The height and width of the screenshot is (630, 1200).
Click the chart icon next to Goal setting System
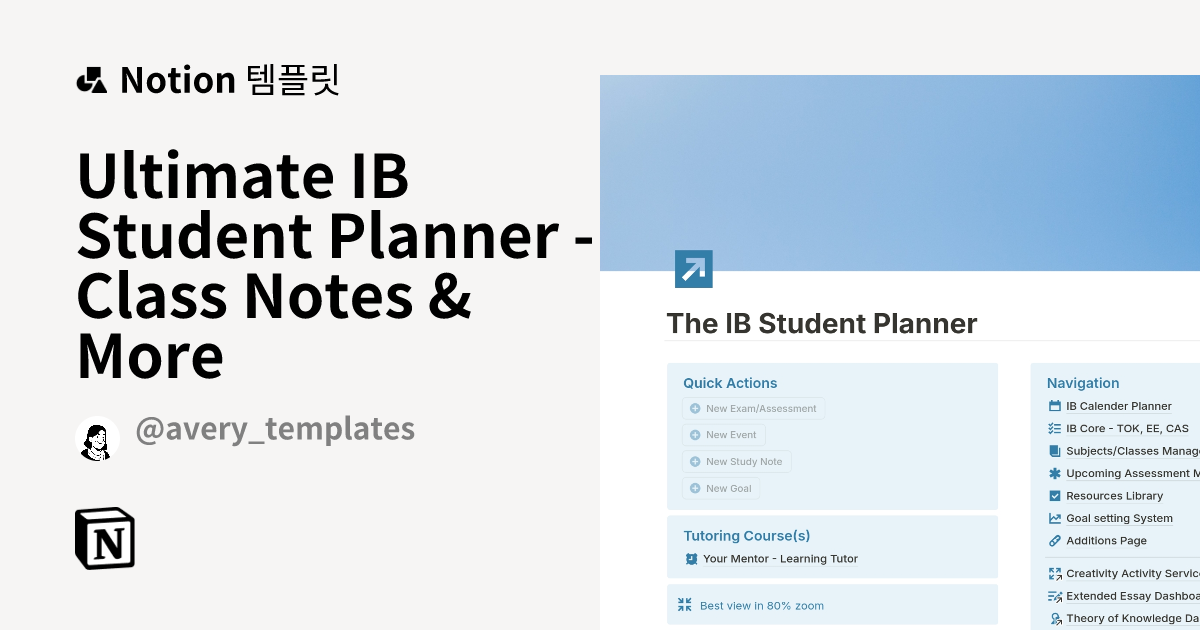tap(1054, 518)
